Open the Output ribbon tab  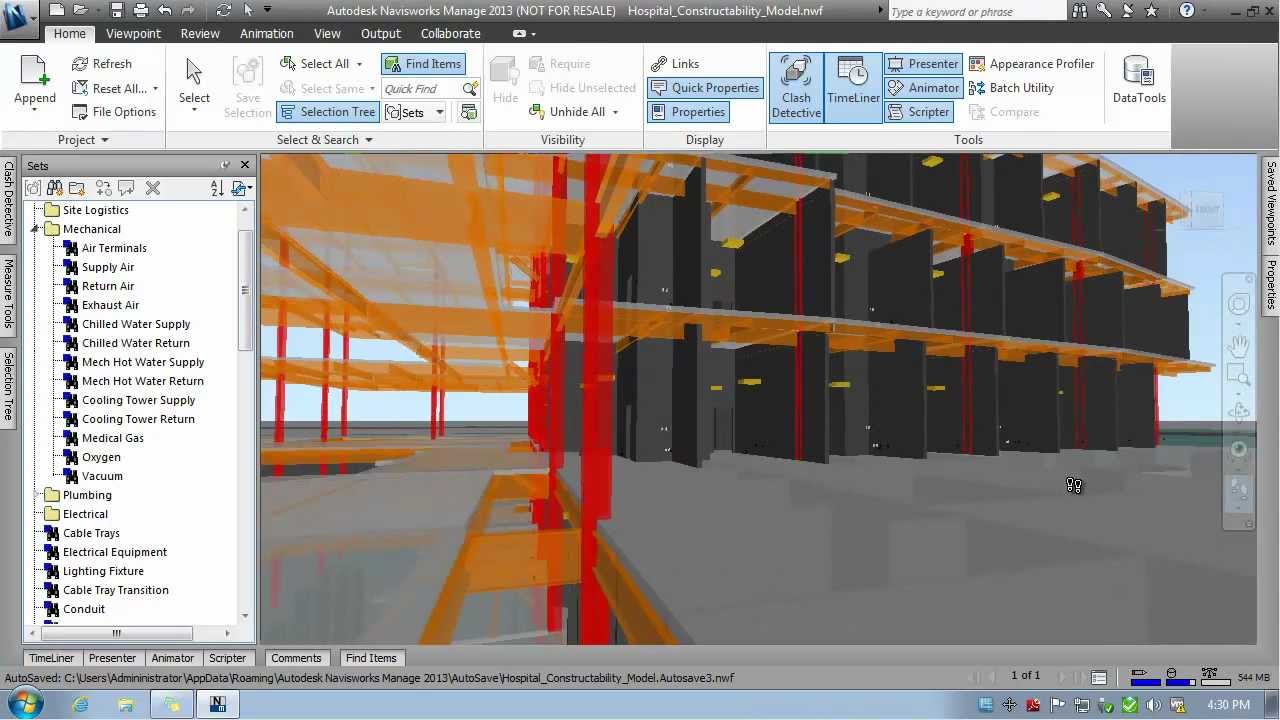tap(381, 33)
